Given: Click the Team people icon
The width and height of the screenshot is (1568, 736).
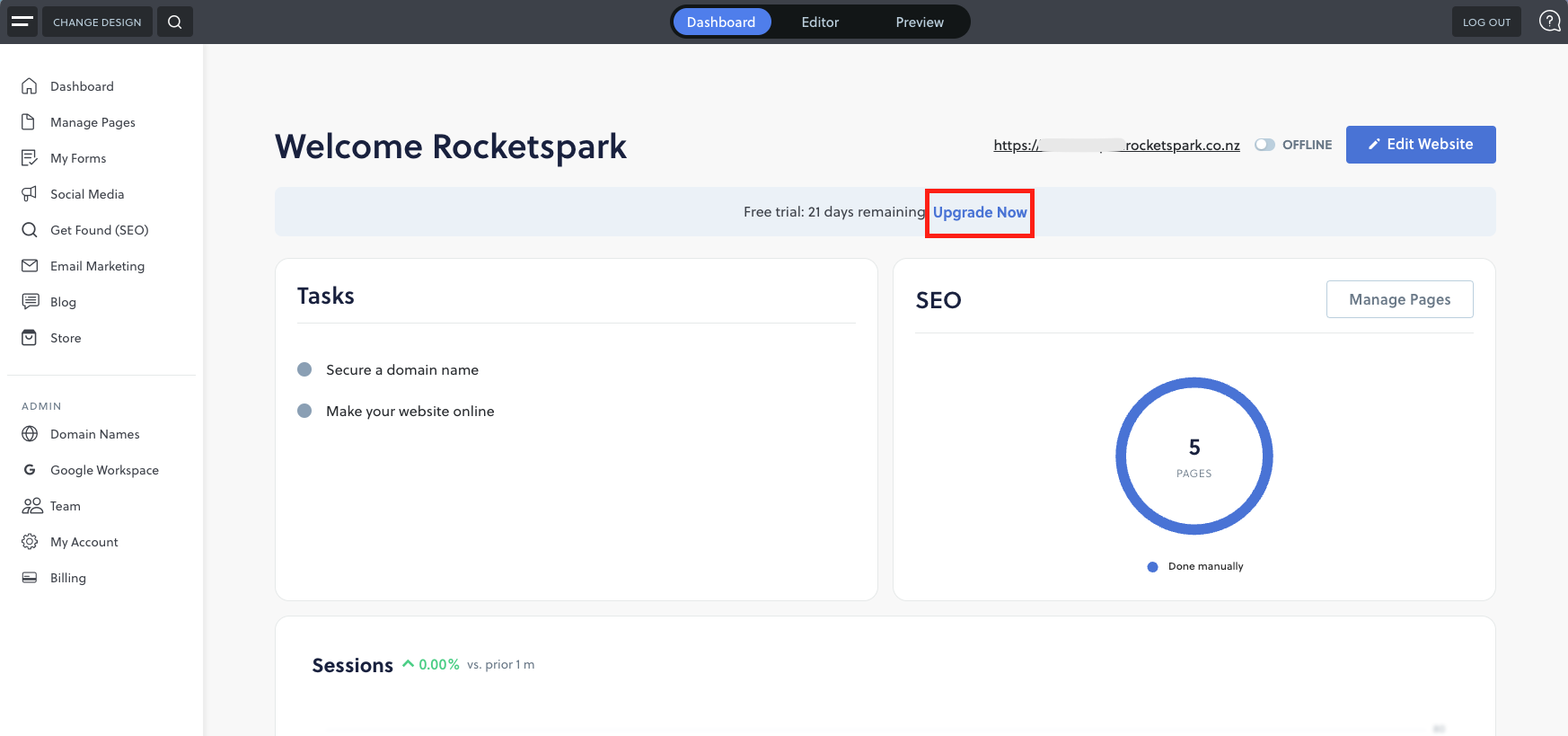Looking at the screenshot, I should [x=31, y=506].
